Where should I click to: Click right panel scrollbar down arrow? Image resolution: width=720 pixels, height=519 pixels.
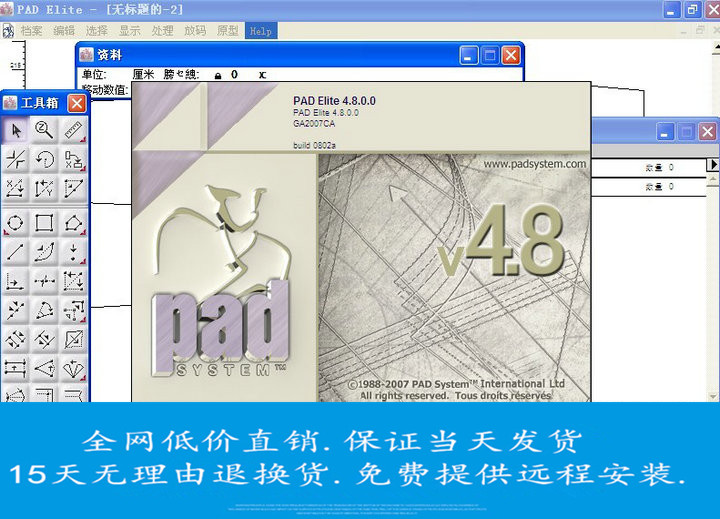click(x=713, y=395)
